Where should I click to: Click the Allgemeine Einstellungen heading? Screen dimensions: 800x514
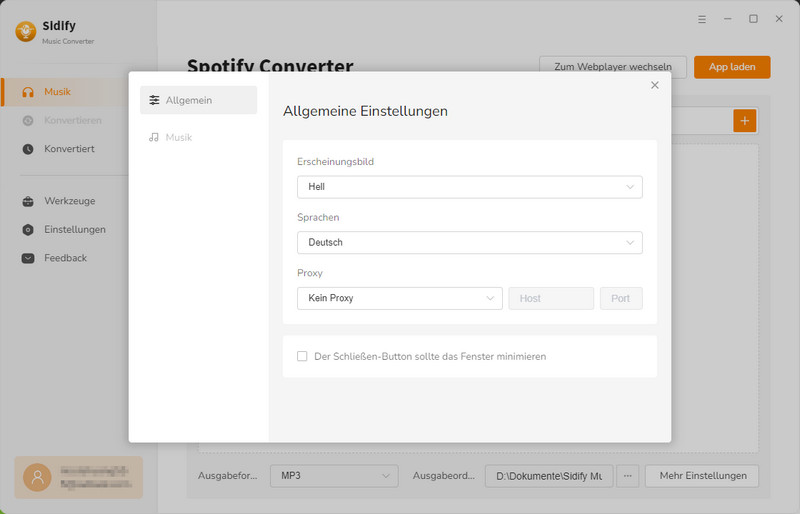point(365,111)
